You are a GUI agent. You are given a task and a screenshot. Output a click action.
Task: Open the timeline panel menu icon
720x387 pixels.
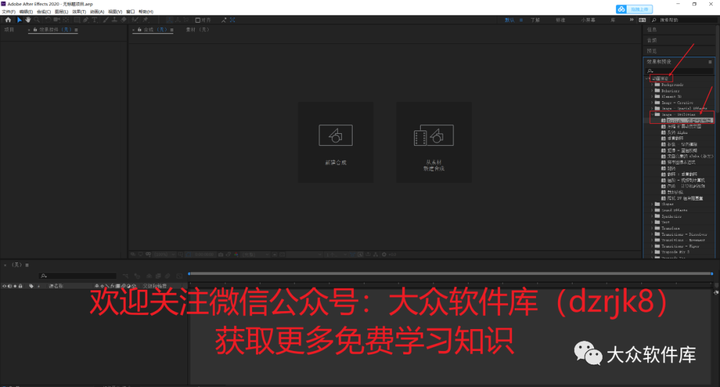pyautogui.click(x=27, y=265)
